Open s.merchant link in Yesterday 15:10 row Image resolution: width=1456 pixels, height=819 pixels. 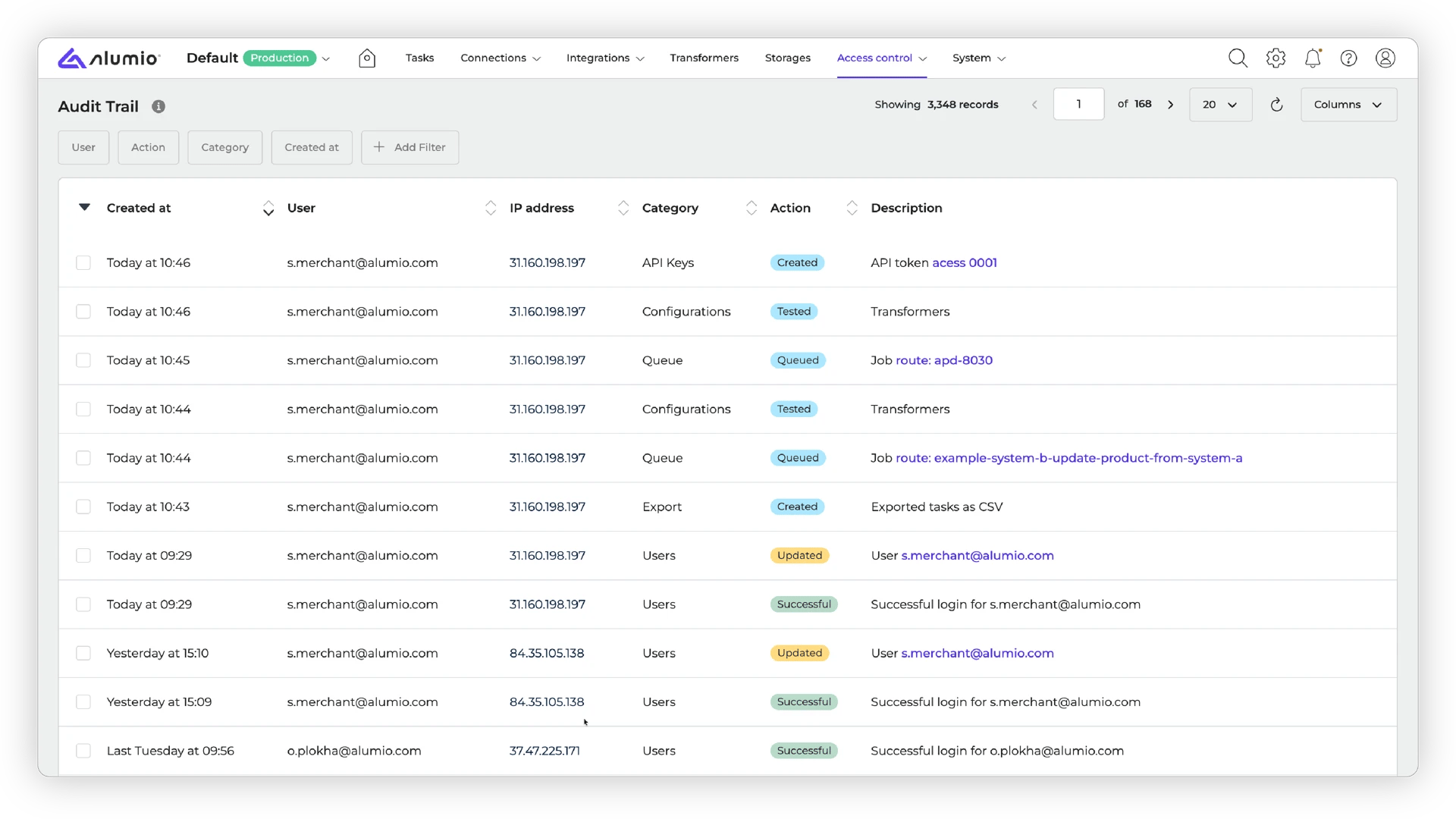click(977, 654)
